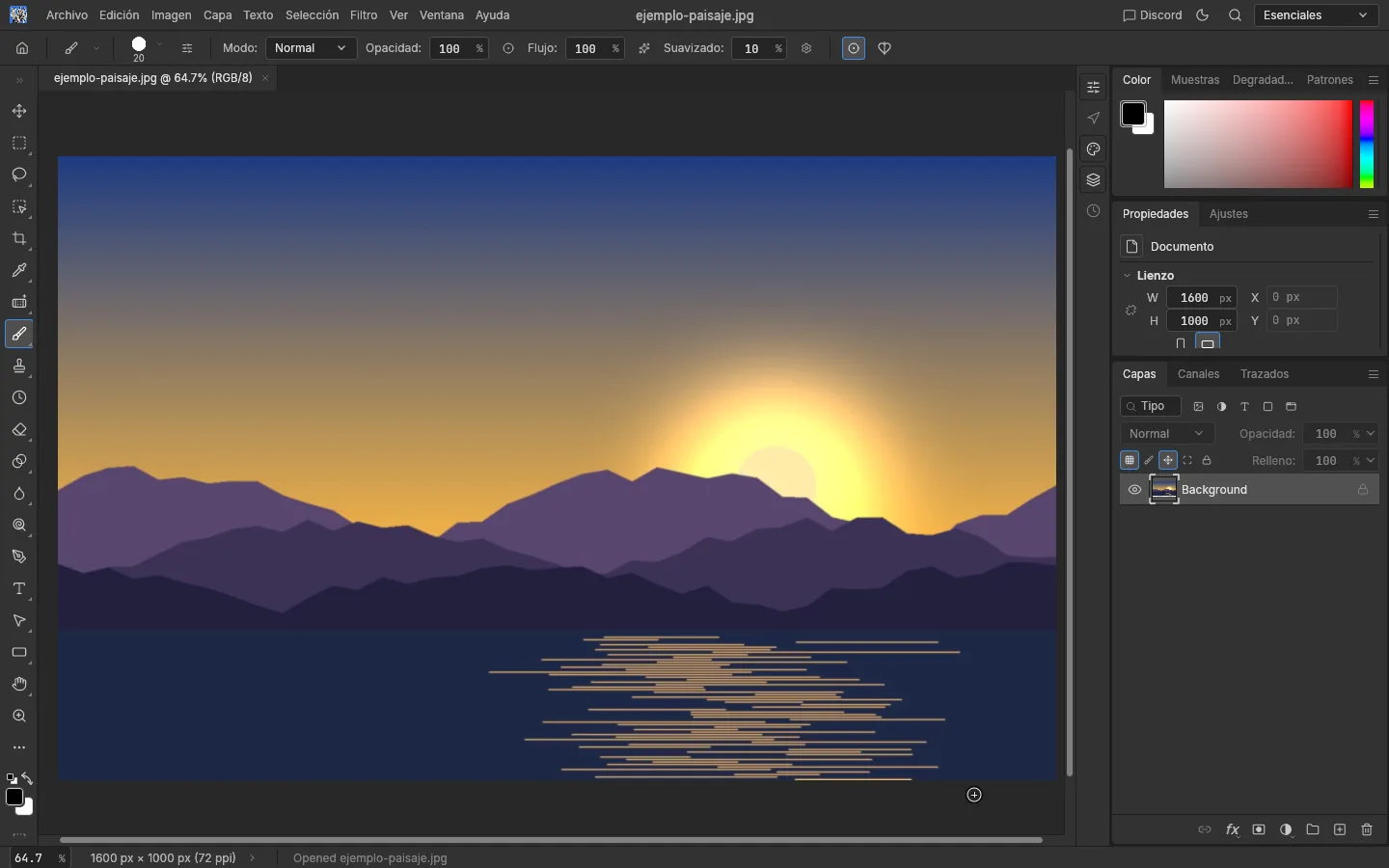This screenshot has height=868, width=1389.
Task: Open the Selección menu
Action: (312, 15)
